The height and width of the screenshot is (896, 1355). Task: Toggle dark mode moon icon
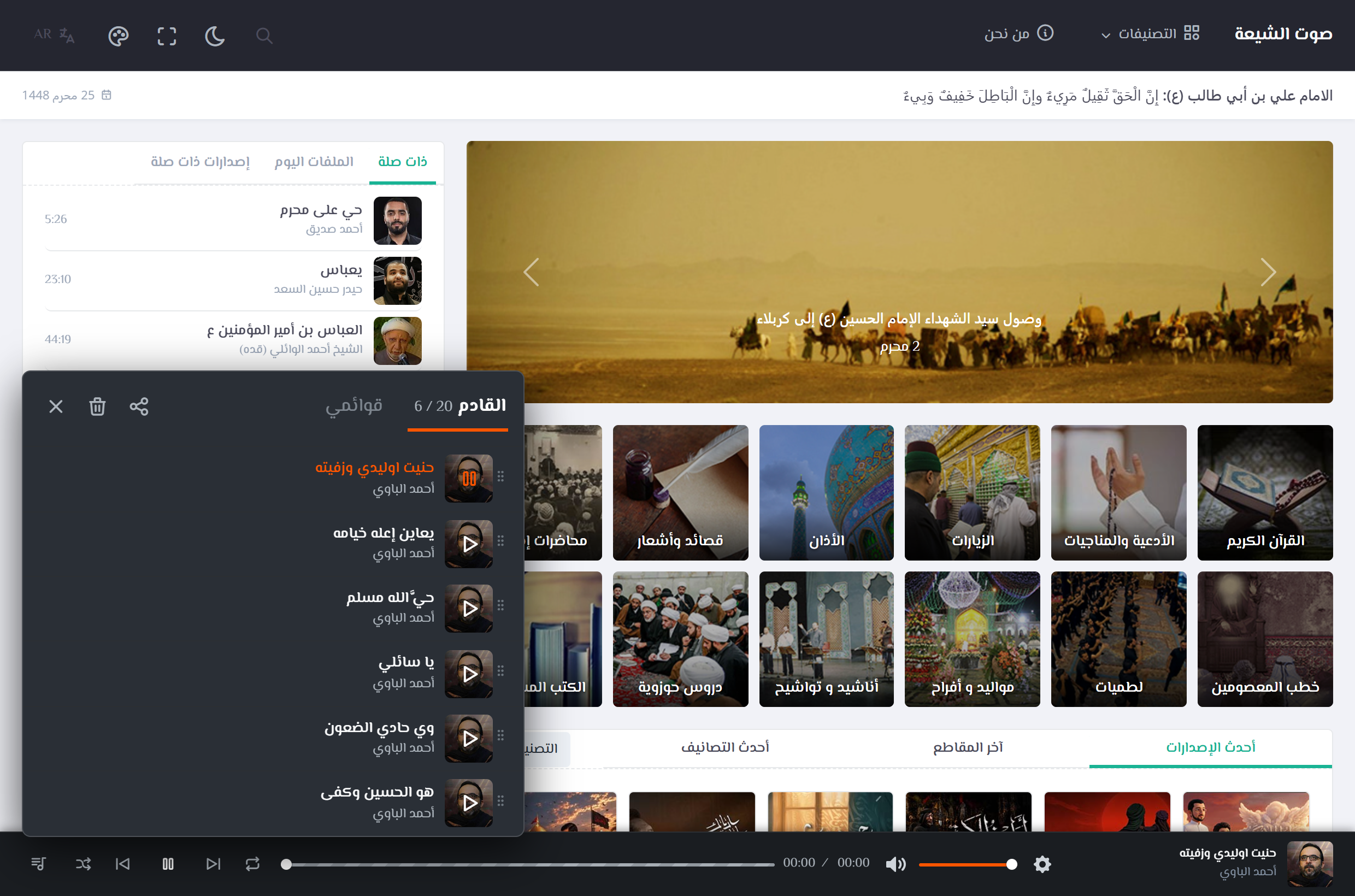click(x=214, y=36)
